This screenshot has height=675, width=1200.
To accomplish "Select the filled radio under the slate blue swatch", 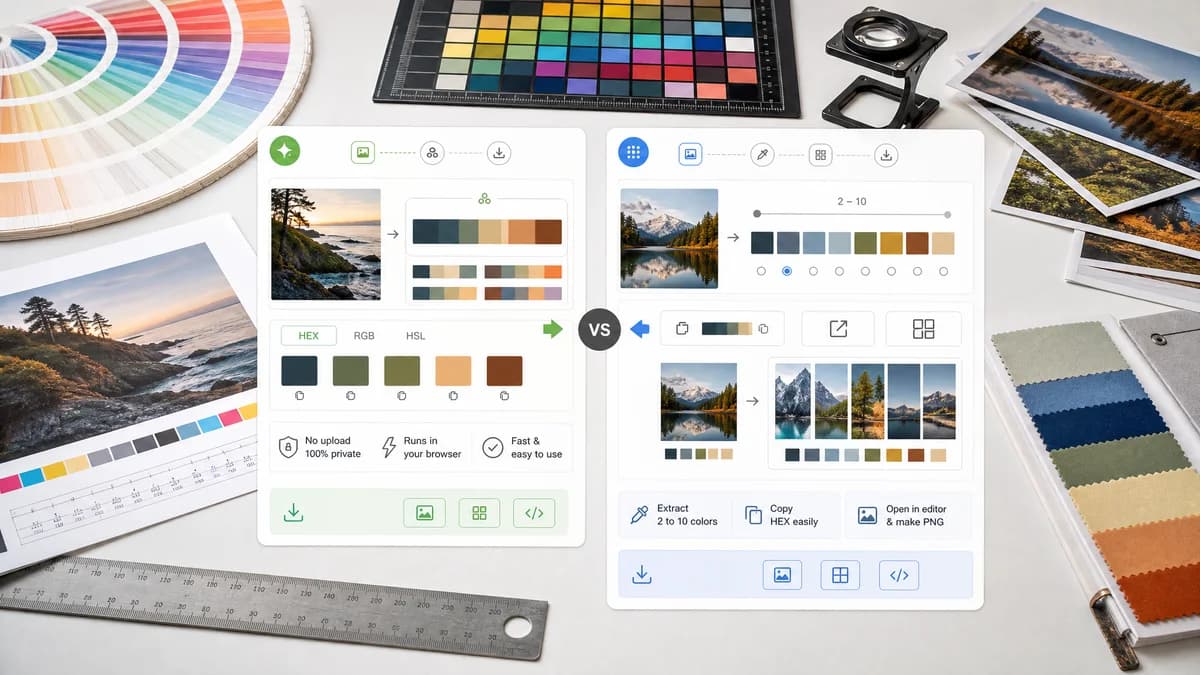I will pyautogui.click(x=787, y=271).
